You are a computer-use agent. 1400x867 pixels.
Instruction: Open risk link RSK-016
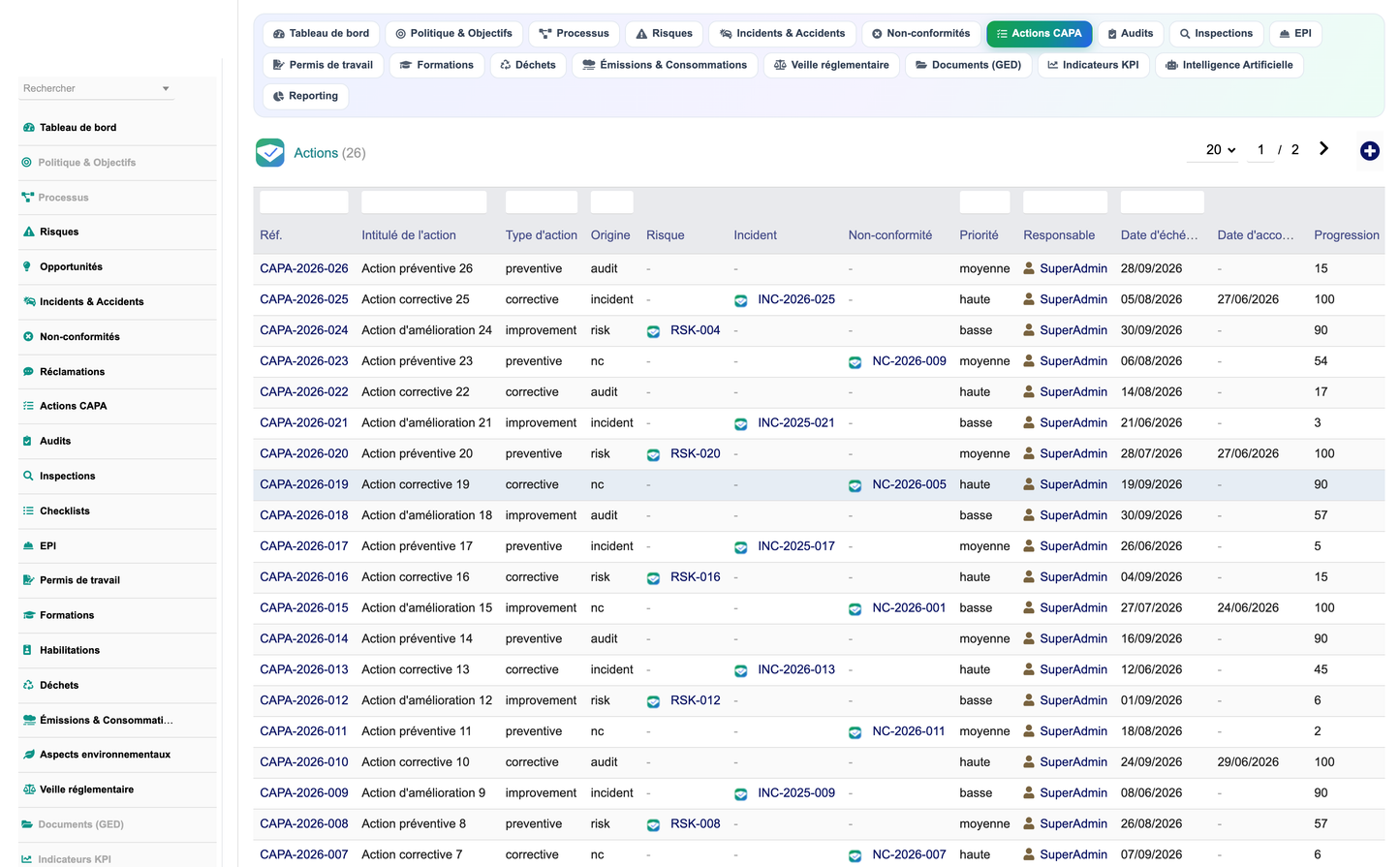(696, 576)
